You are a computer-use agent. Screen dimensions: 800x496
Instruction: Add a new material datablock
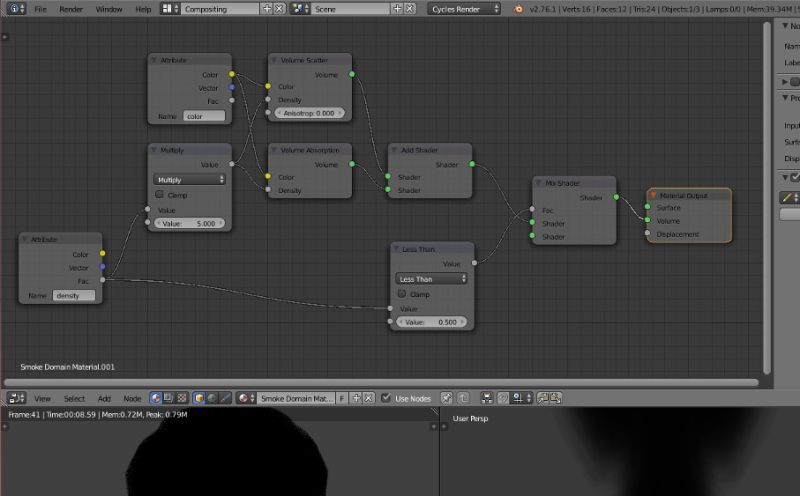click(x=357, y=398)
